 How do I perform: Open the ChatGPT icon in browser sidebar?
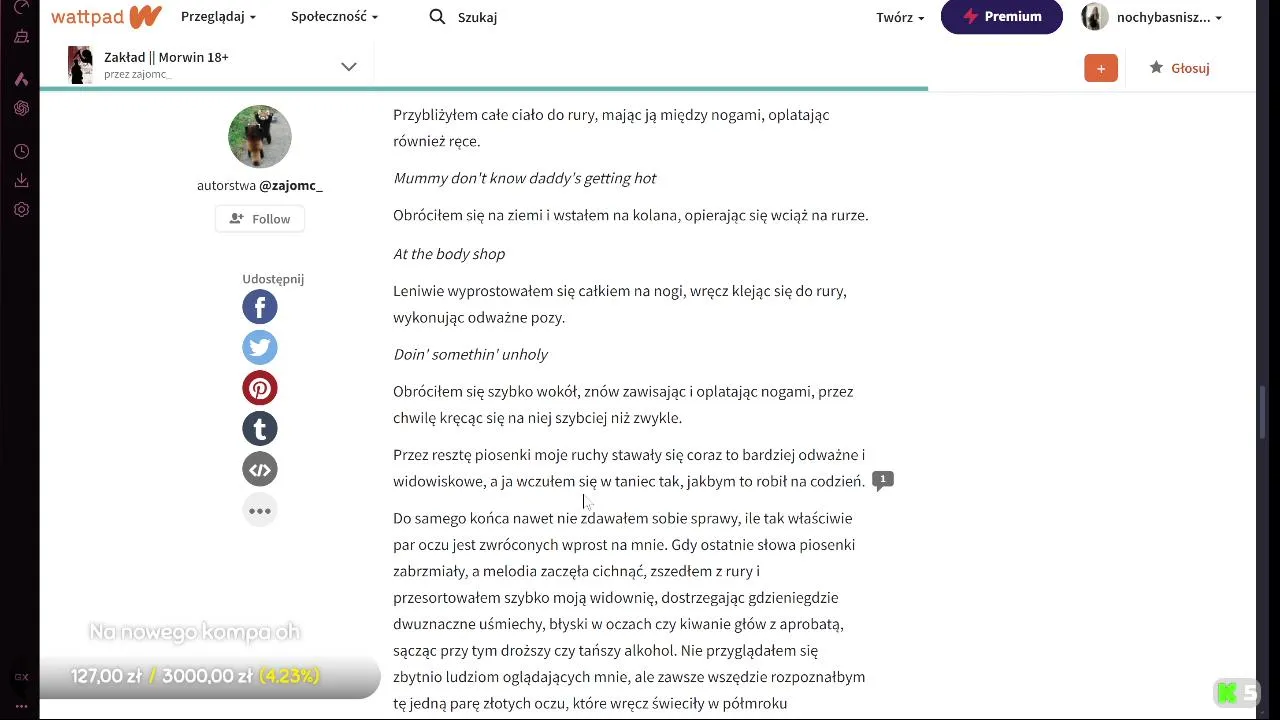(x=22, y=108)
